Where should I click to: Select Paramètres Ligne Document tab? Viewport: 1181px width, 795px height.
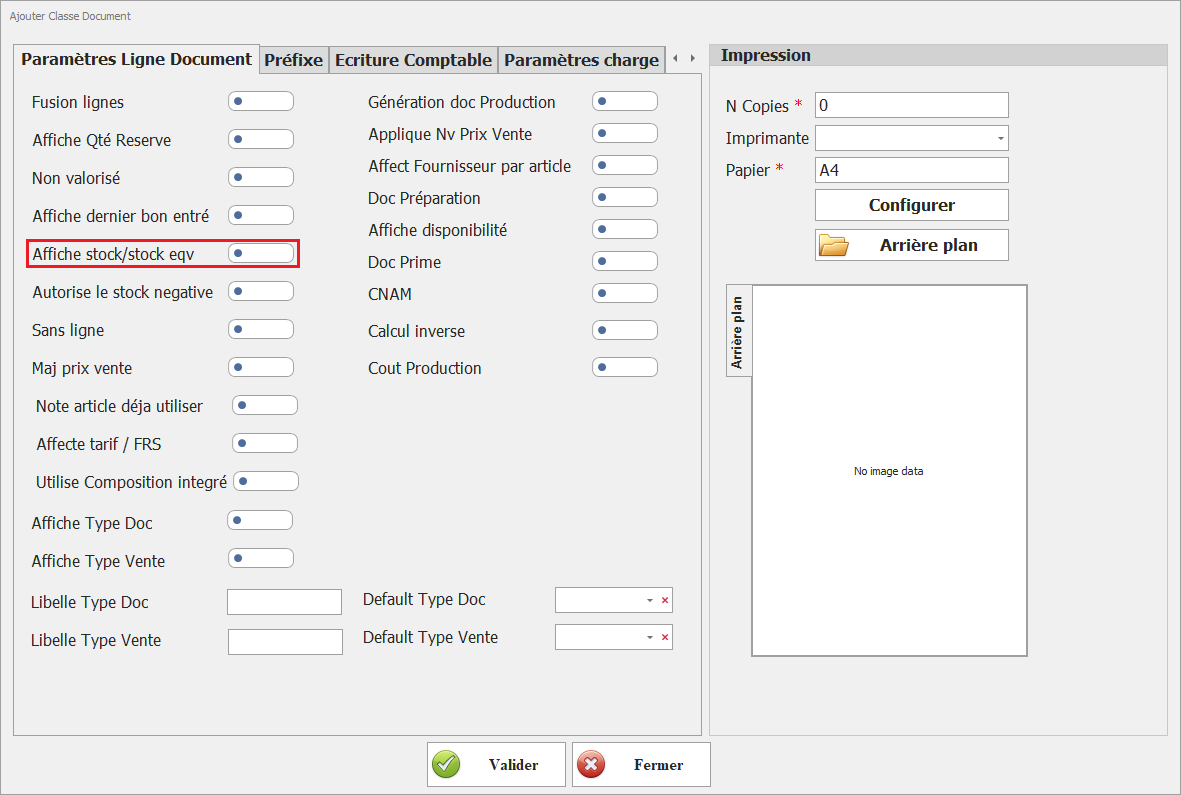[x=136, y=59]
